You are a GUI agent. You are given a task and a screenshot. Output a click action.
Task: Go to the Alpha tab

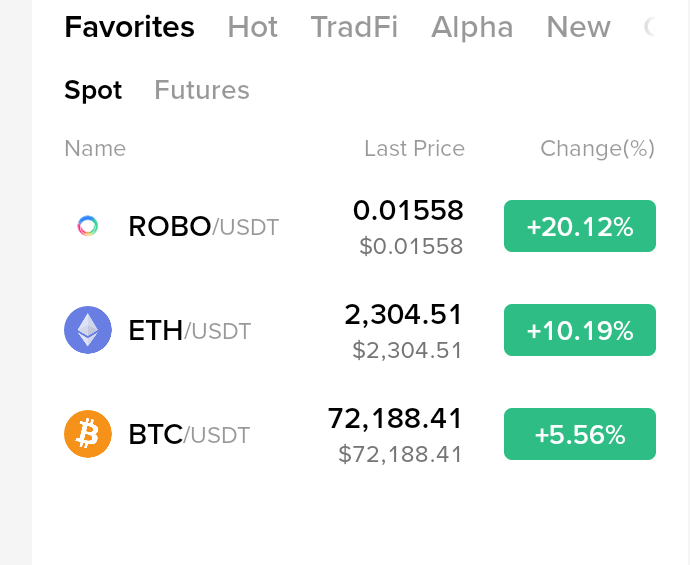coord(472,27)
